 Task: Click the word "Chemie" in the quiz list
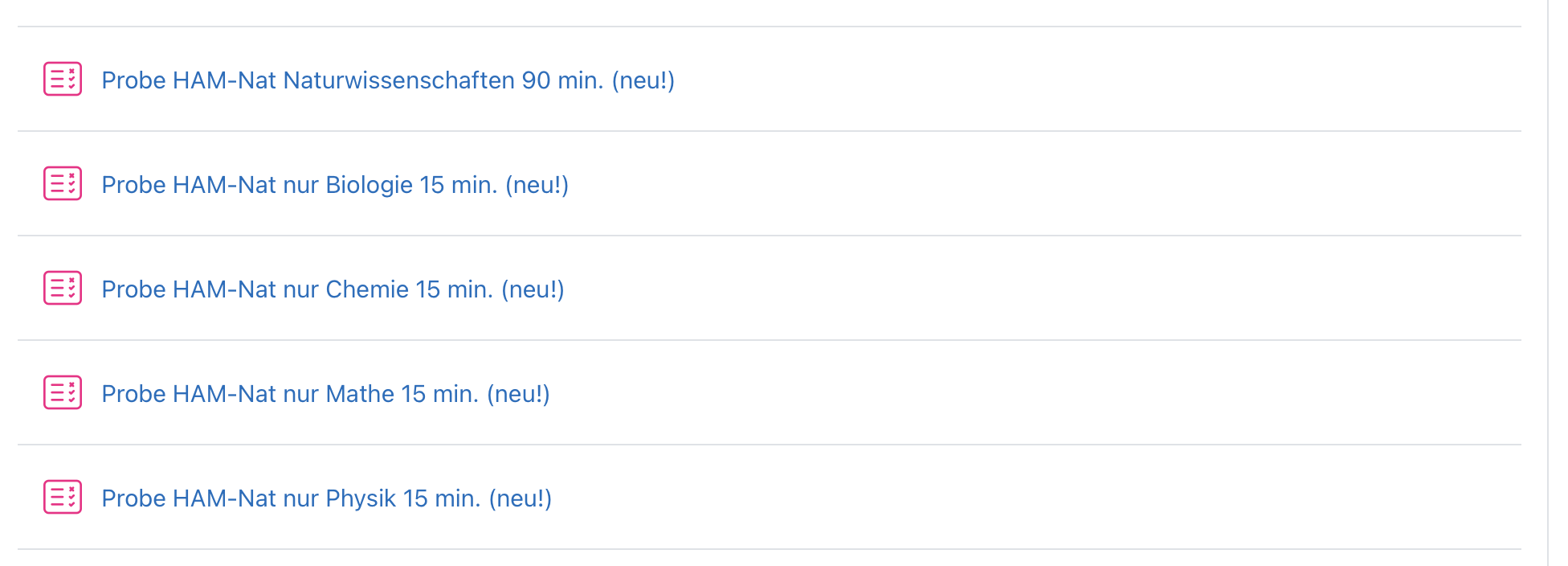[367, 289]
